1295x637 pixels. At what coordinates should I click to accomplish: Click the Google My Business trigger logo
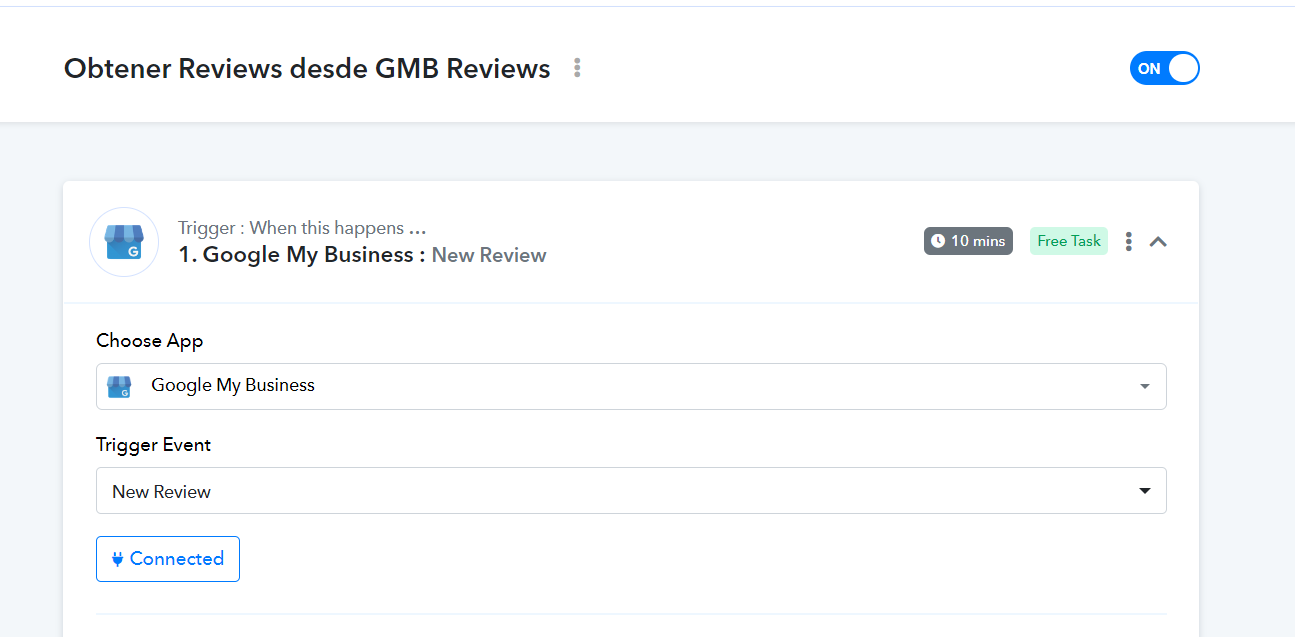124,242
